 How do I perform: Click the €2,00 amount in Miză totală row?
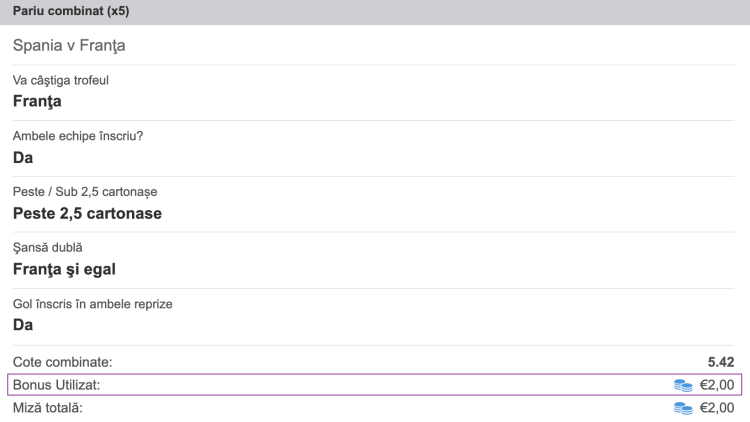pyautogui.click(x=717, y=408)
